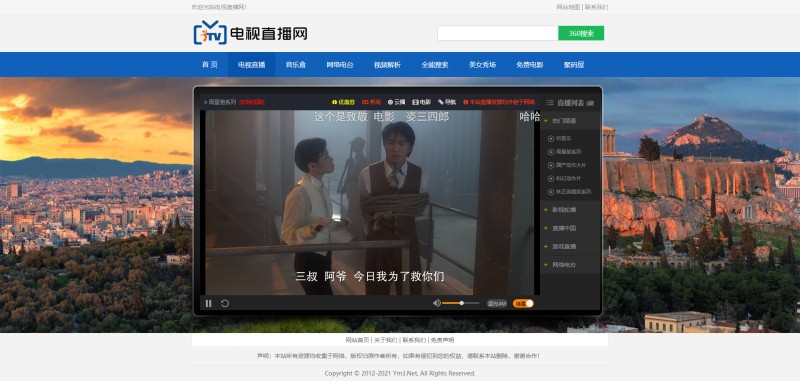Click the search input field
800x390 pixels.
[498, 33]
